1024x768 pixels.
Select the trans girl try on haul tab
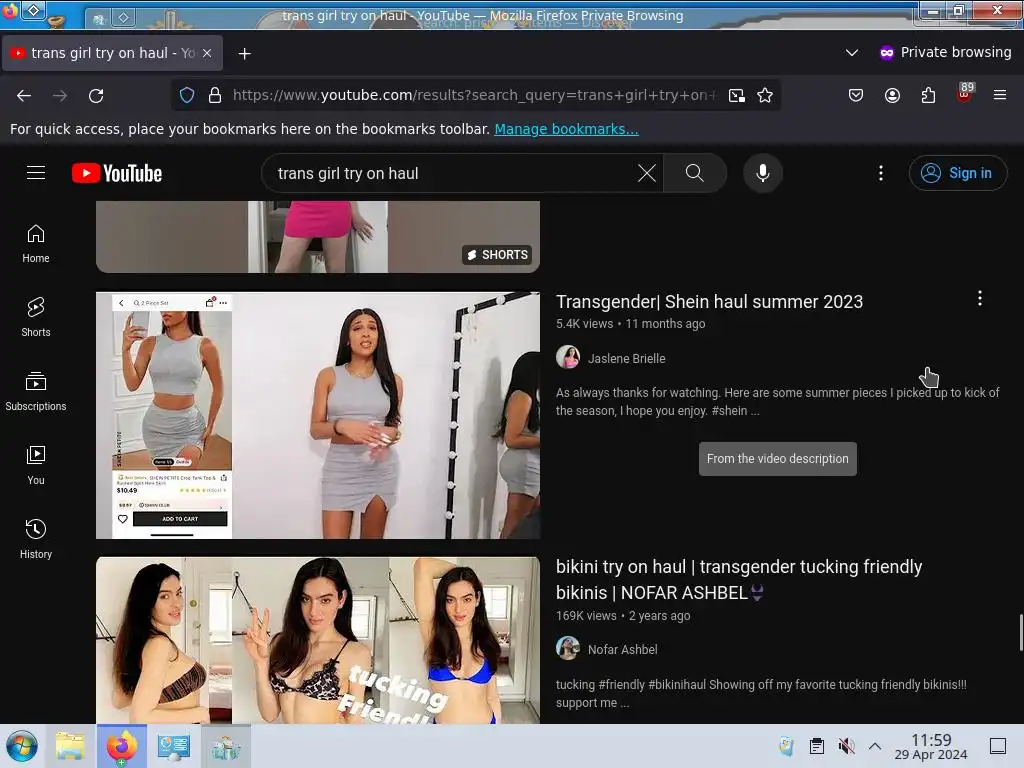click(x=112, y=53)
